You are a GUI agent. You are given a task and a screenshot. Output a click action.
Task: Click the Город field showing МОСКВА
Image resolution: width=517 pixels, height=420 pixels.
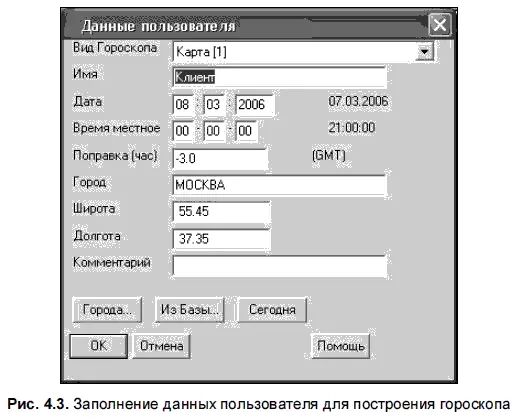tap(280, 185)
